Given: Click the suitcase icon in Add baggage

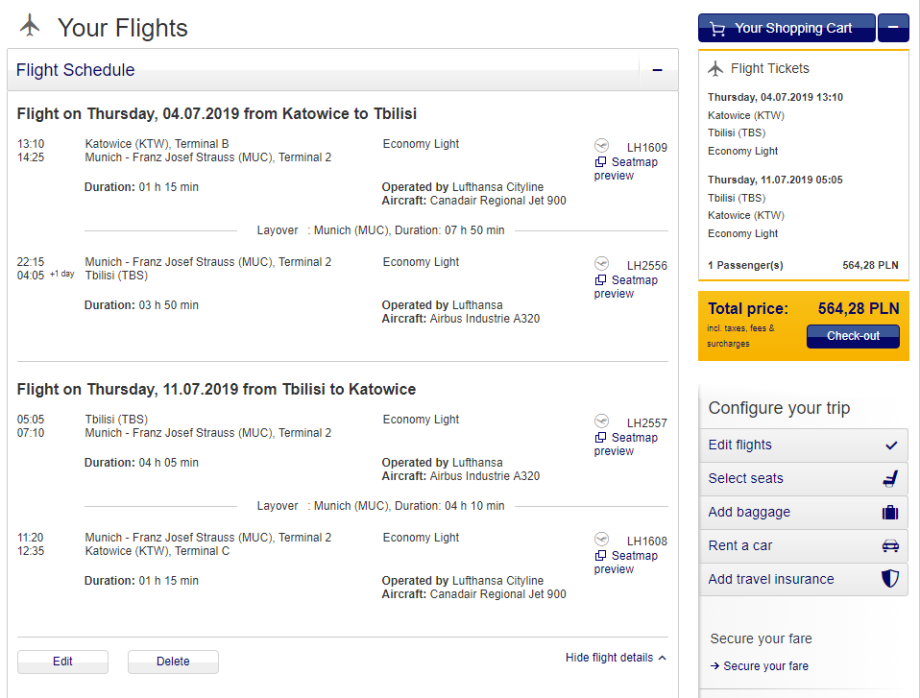Looking at the screenshot, I should point(890,512).
